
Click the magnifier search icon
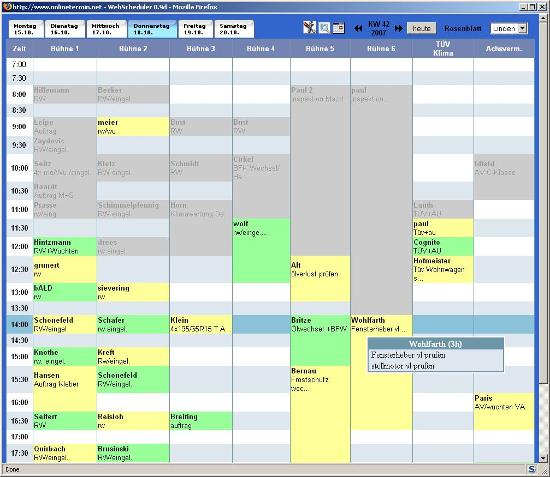[324, 28]
